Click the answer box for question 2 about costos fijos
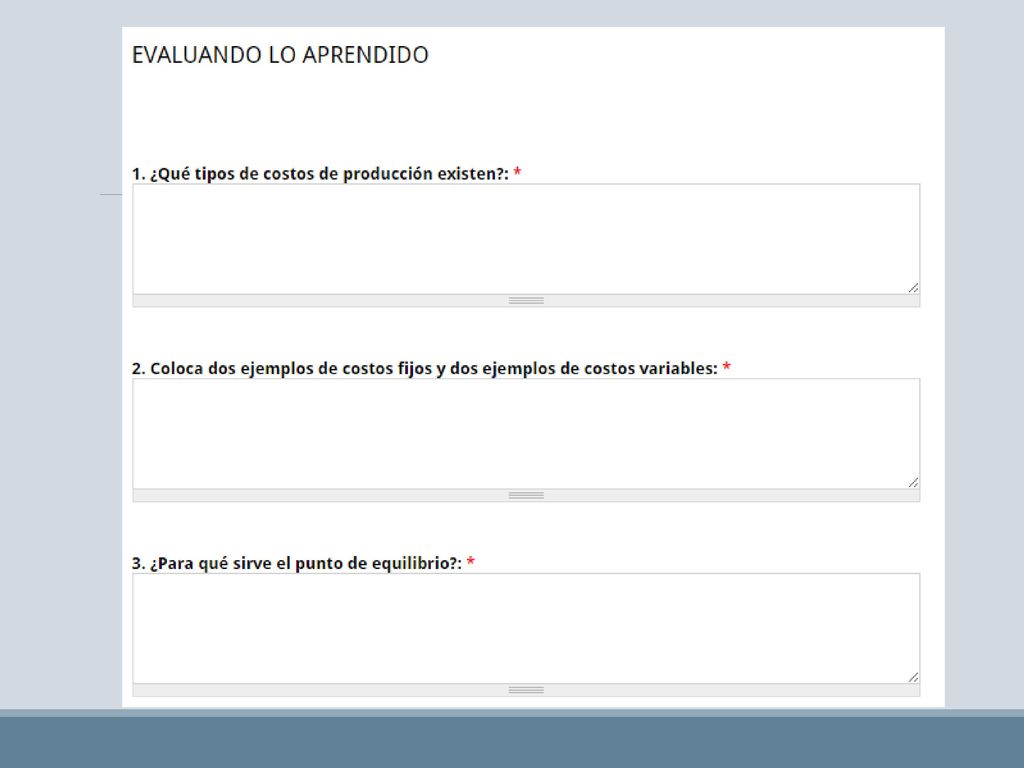Screen dimensions: 1024x768 pyautogui.click(x=526, y=434)
